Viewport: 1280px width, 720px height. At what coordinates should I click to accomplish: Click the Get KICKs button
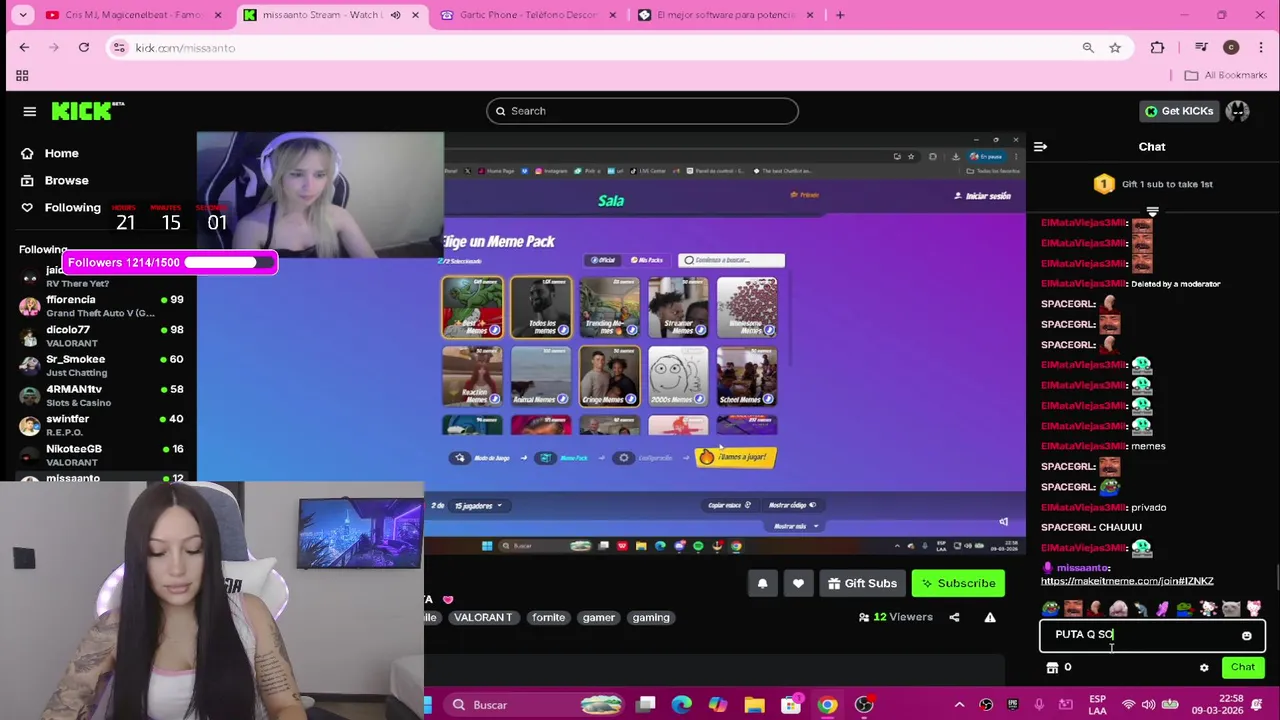(1179, 111)
